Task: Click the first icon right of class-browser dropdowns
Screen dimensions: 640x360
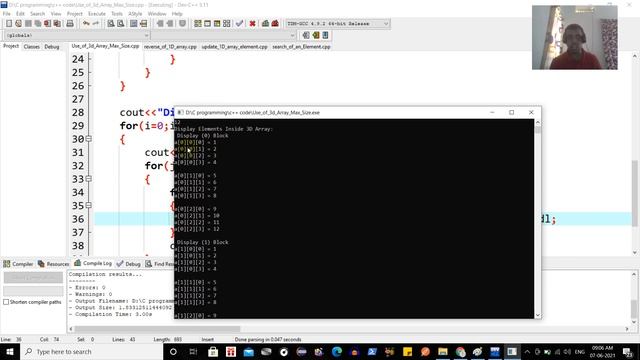Action: coord(306,36)
